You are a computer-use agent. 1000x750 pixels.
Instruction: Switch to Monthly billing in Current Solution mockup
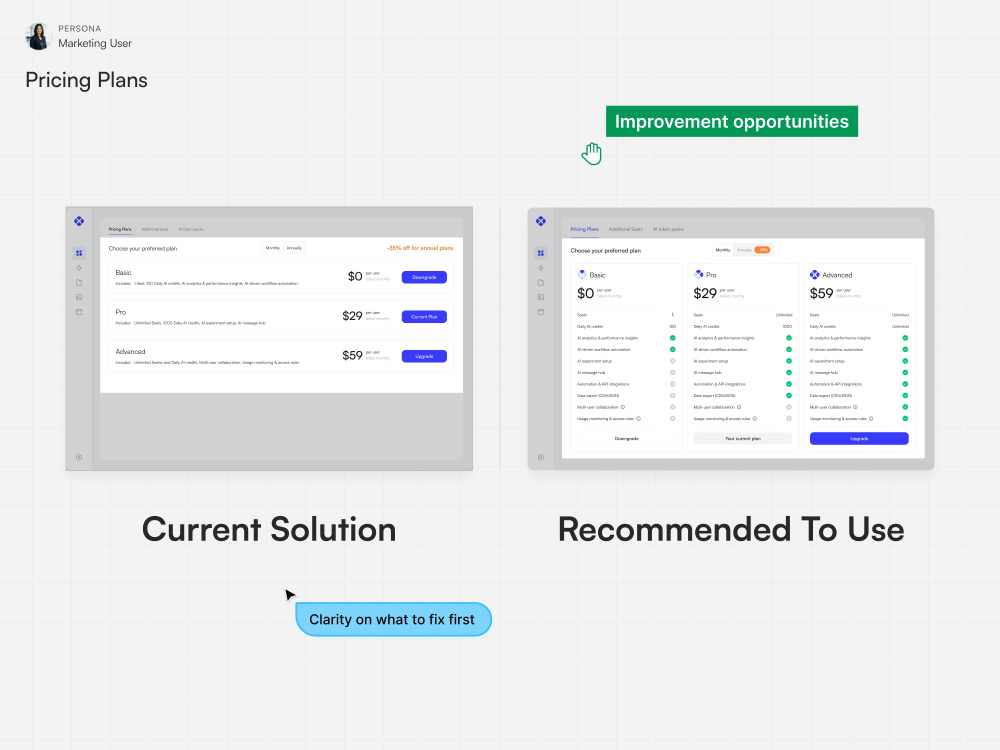(x=273, y=248)
